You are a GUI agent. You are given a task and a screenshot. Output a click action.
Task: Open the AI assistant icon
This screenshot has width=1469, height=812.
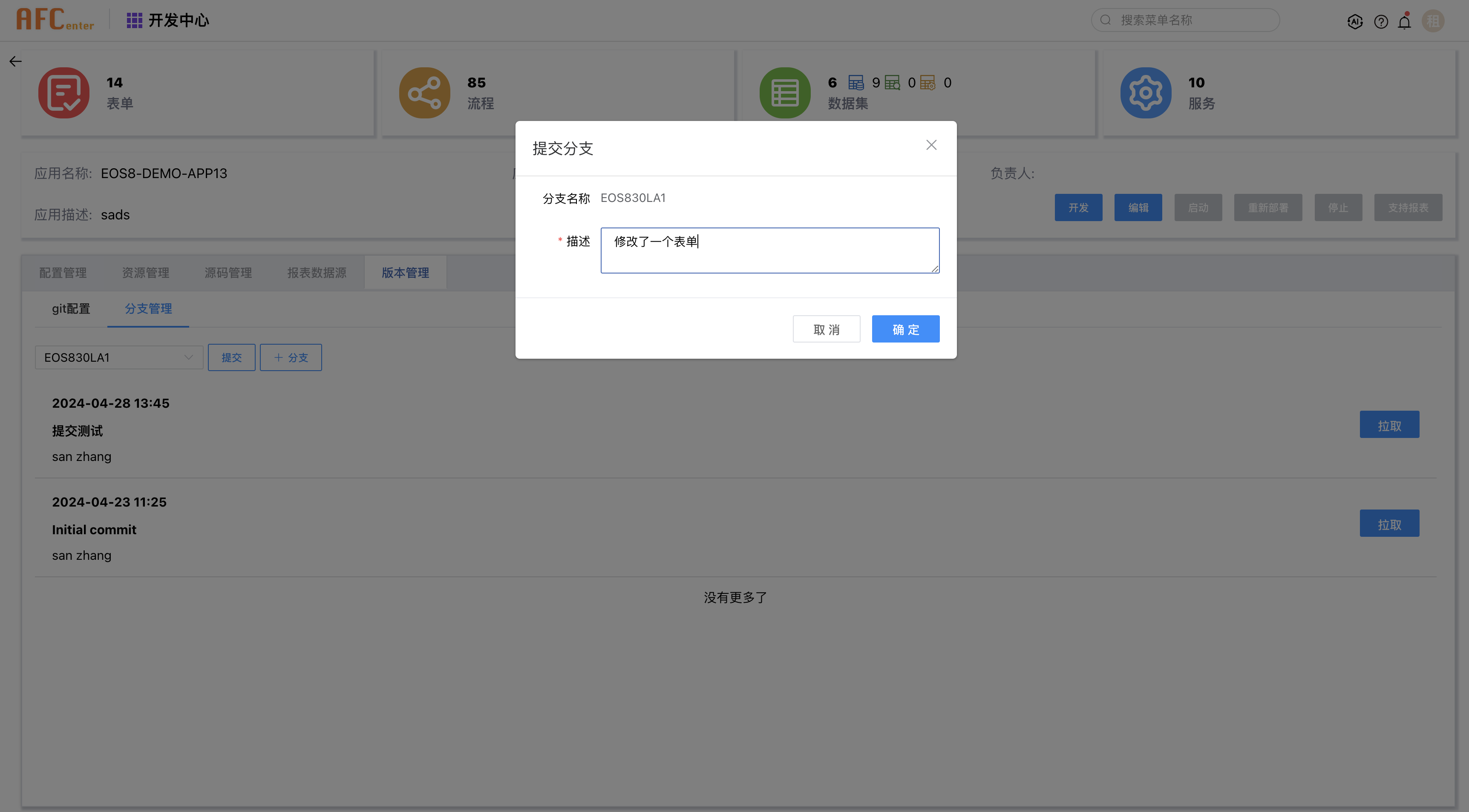[x=1356, y=21]
